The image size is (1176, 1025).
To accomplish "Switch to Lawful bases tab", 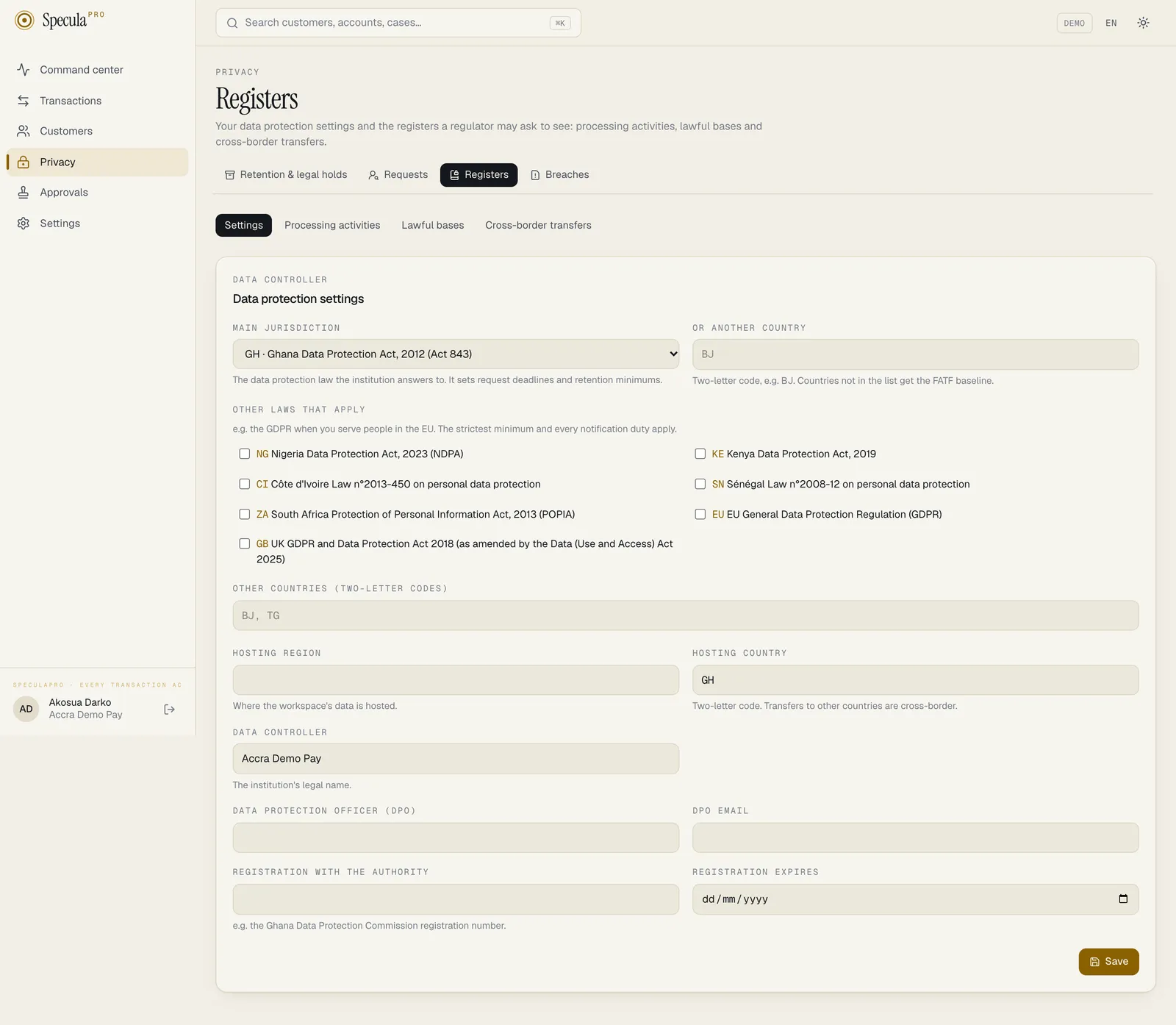I will 433,225.
